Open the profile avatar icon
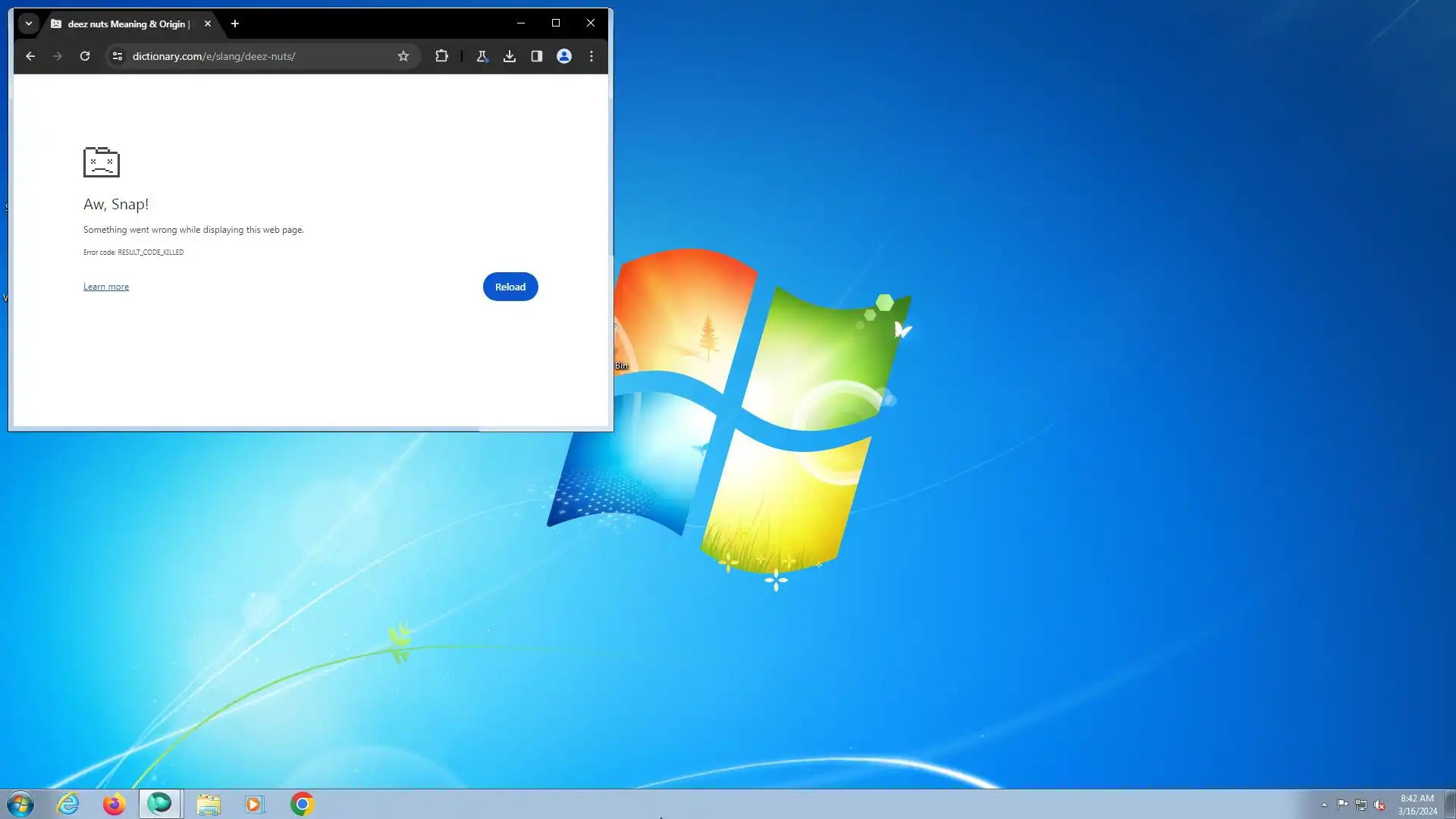Screen dimensions: 1456x819 coord(564,56)
